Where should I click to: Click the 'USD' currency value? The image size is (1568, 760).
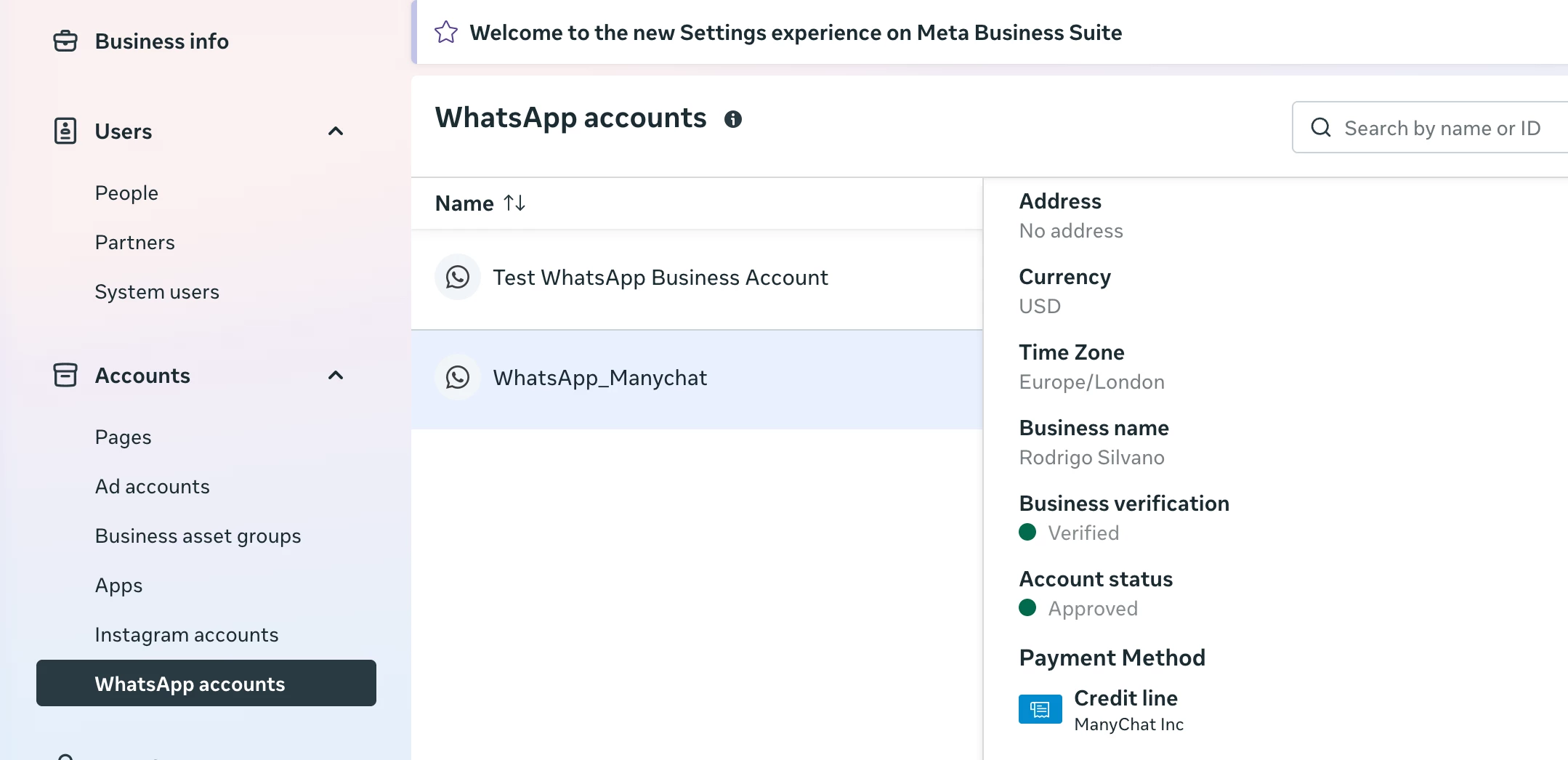point(1040,306)
